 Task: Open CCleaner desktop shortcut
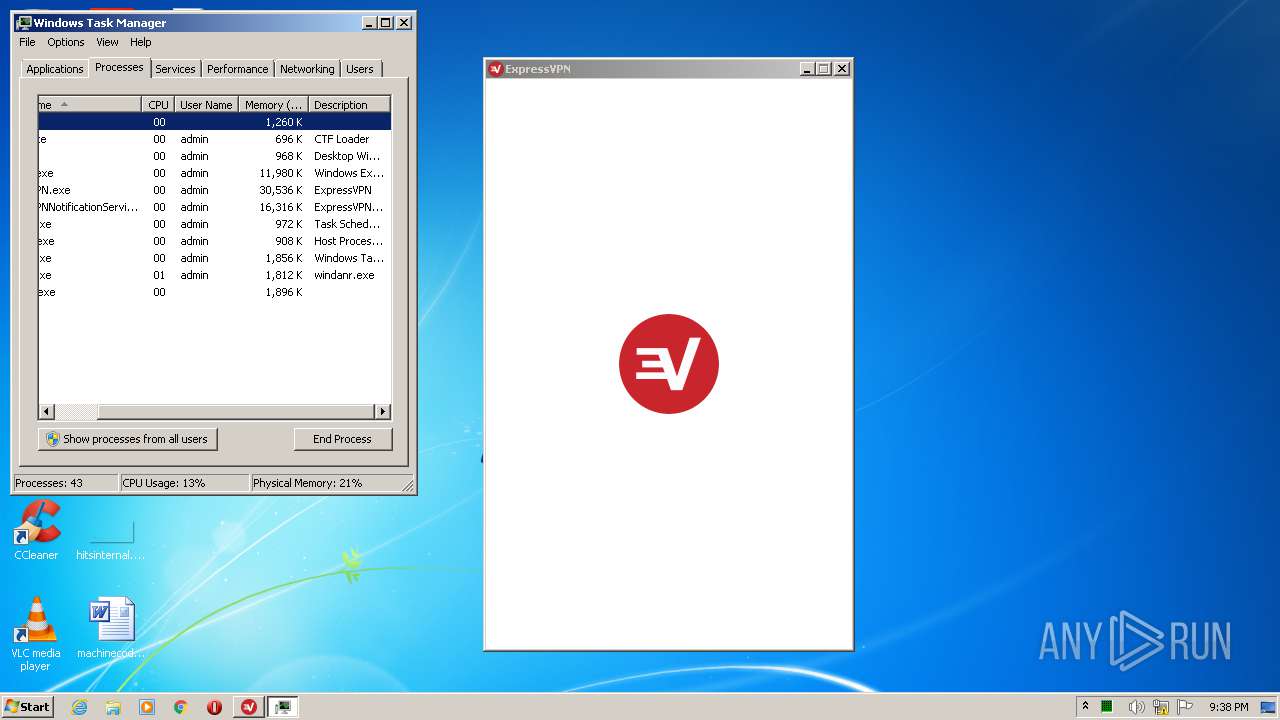coord(36,530)
